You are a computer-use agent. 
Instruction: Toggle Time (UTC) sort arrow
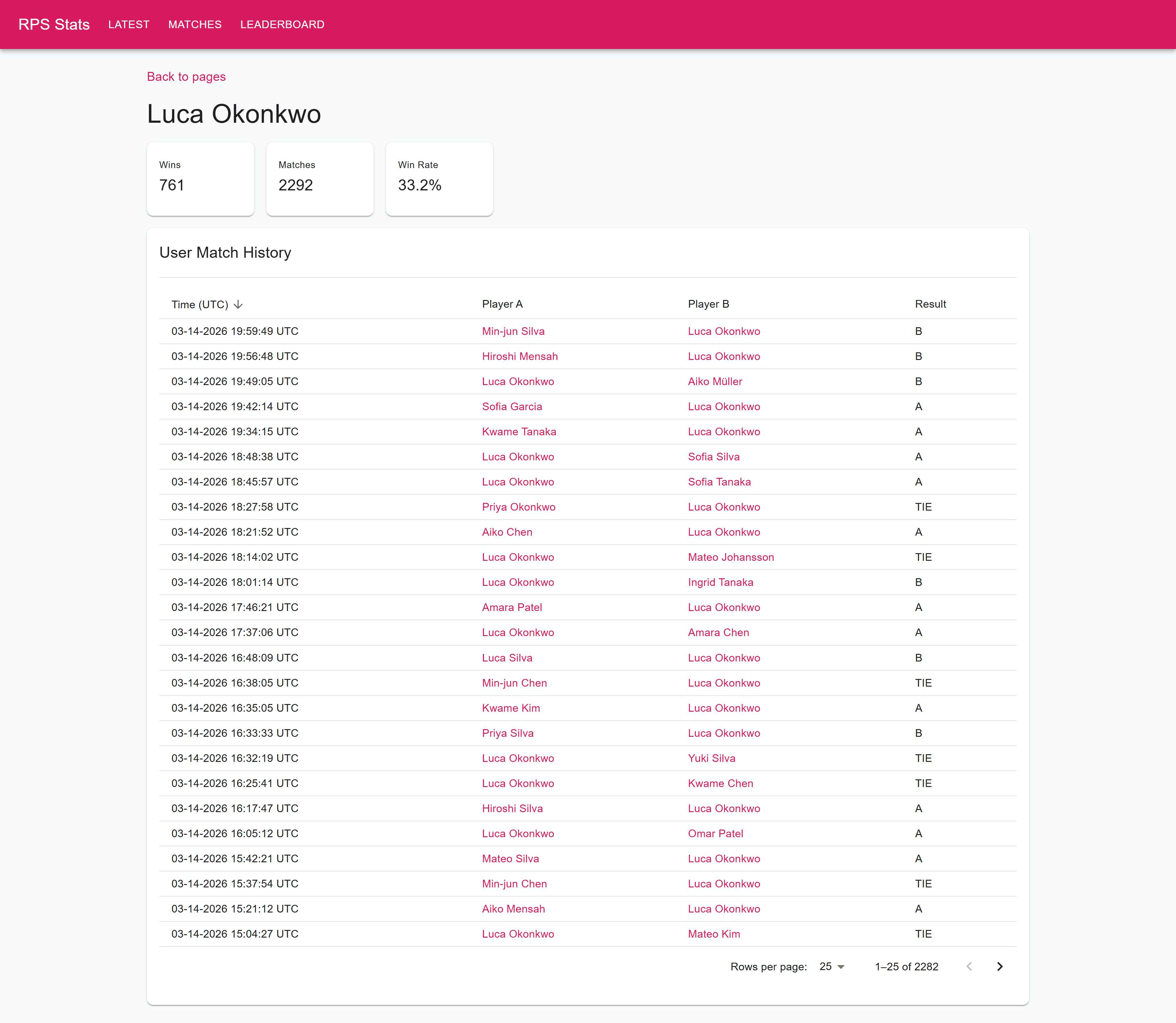(238, 304)
